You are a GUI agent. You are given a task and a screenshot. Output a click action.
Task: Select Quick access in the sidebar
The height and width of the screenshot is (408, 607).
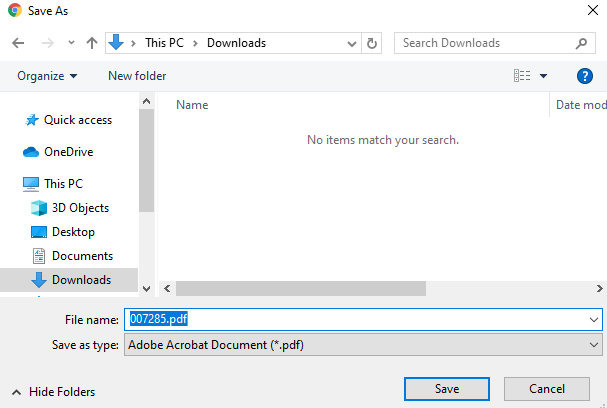(78, 120)
